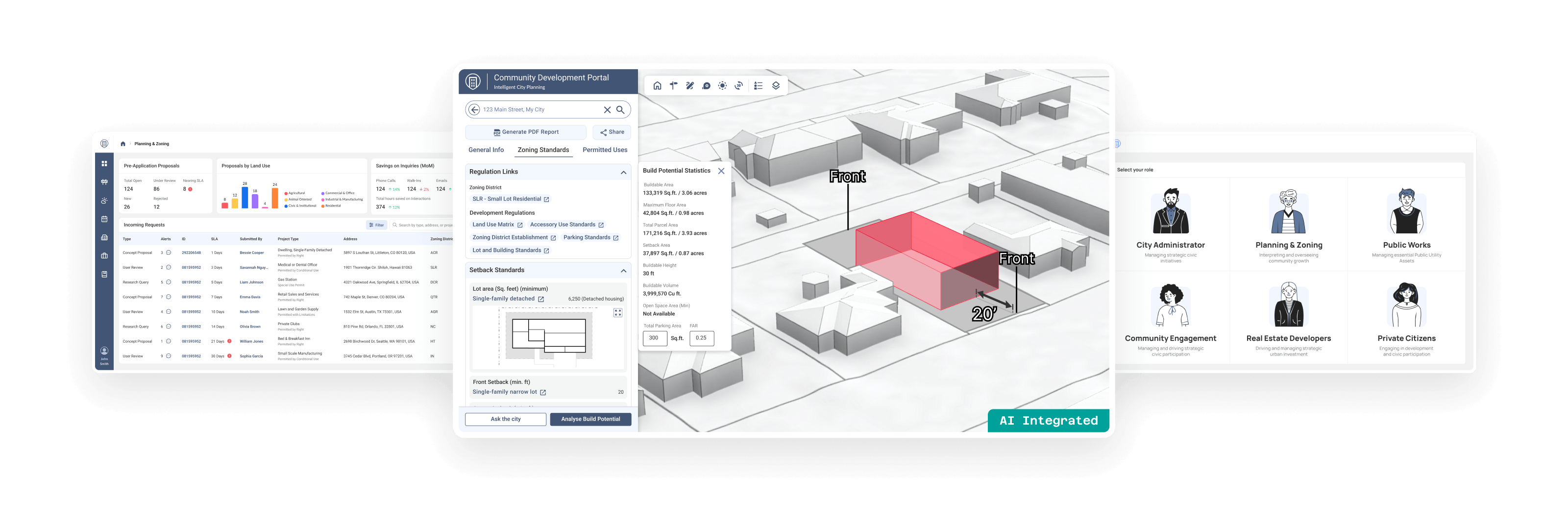Open the map layers stack icon

776,86
